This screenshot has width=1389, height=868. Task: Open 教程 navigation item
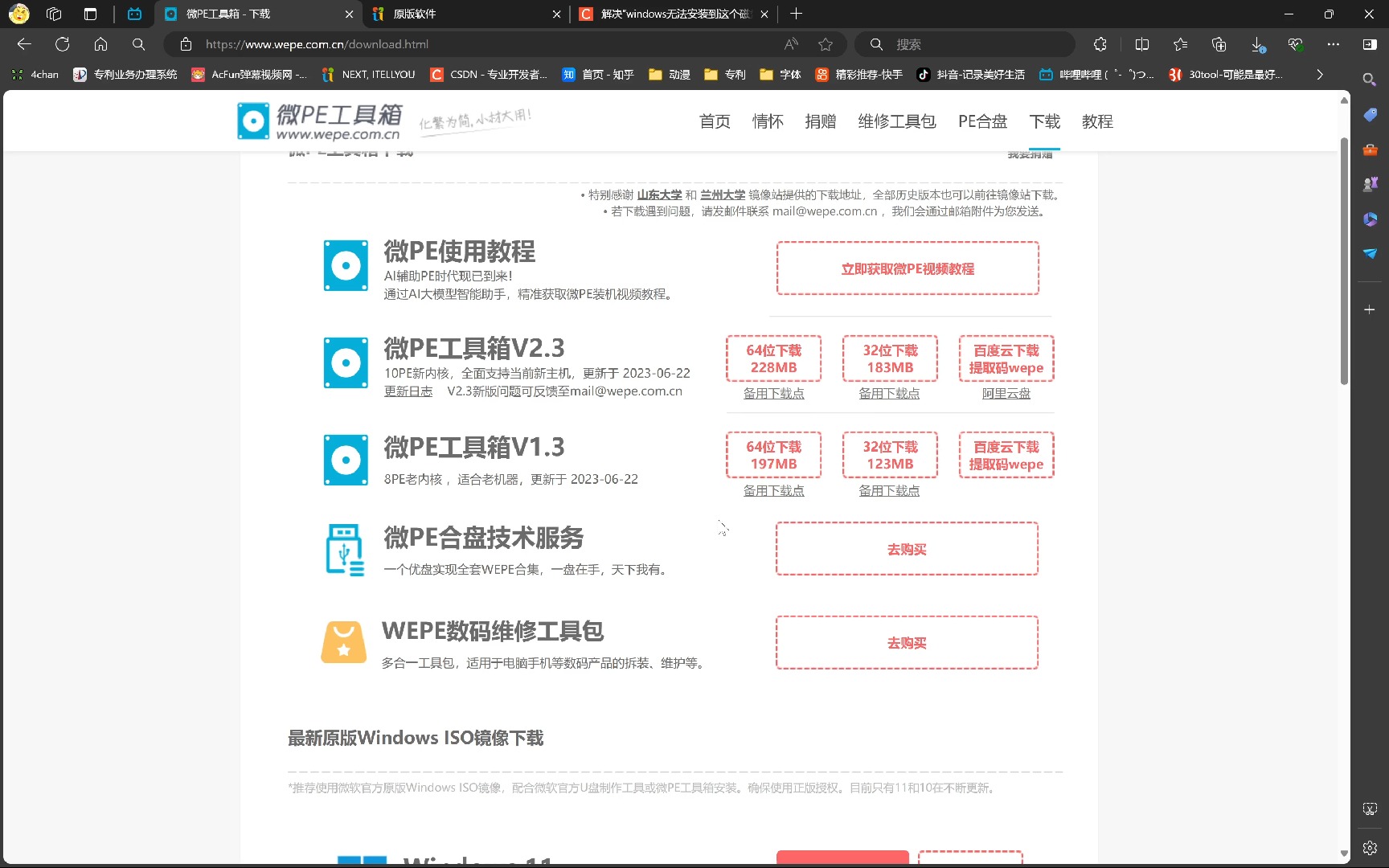click(1097, 121)
